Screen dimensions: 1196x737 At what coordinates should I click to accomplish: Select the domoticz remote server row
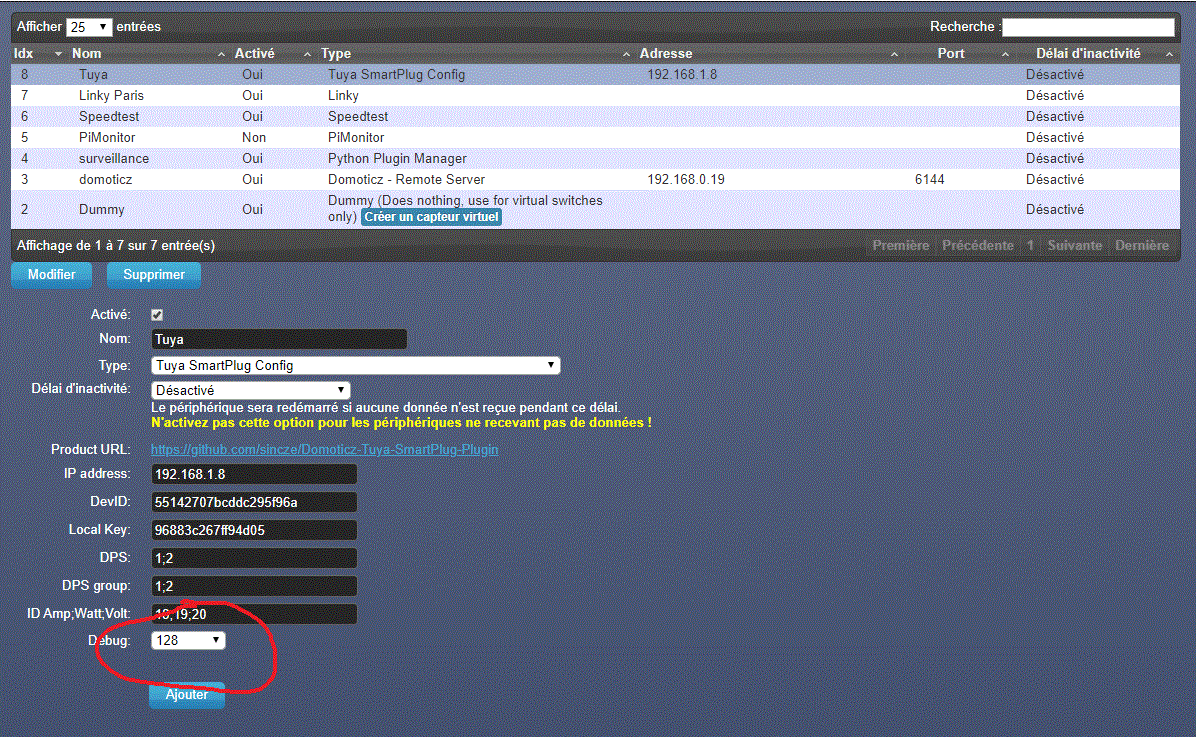click(596, 179)
